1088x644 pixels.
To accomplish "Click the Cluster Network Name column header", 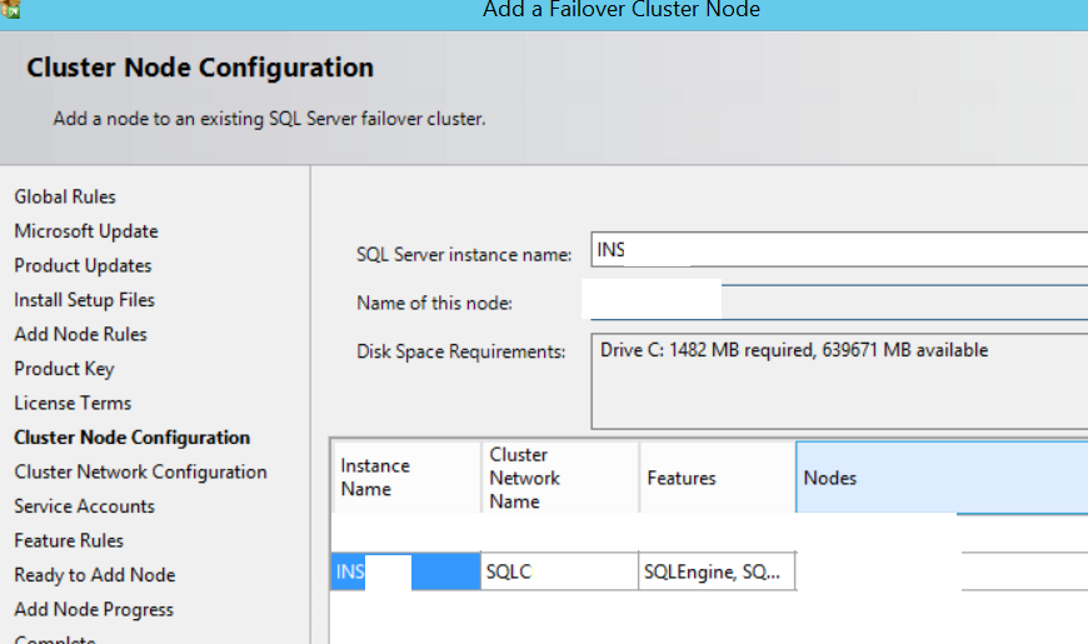I will [x=560, y=477].
